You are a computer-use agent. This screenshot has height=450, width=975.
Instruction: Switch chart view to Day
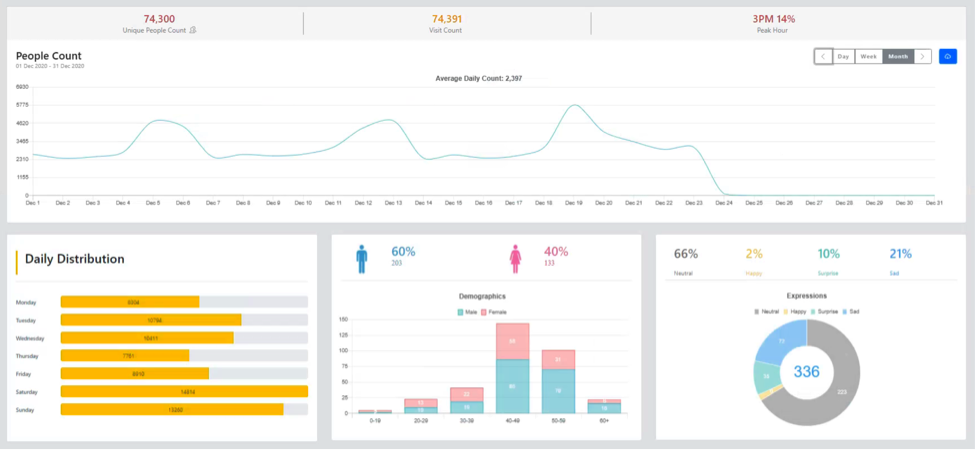tap(844, 57)
